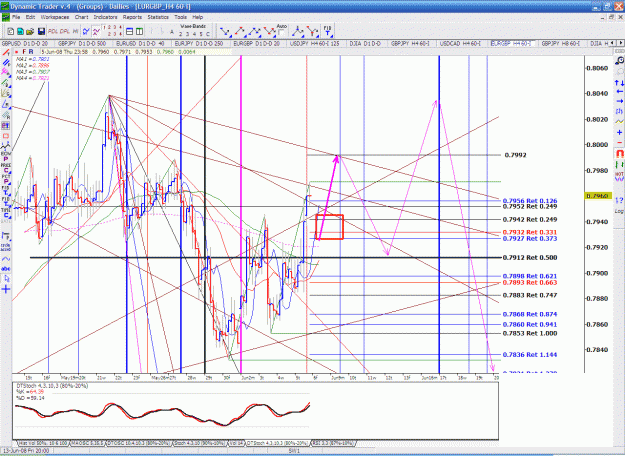
Task: Click the 0.7912 Ret 0.500 level label
Action: click(x=530, y=257)
